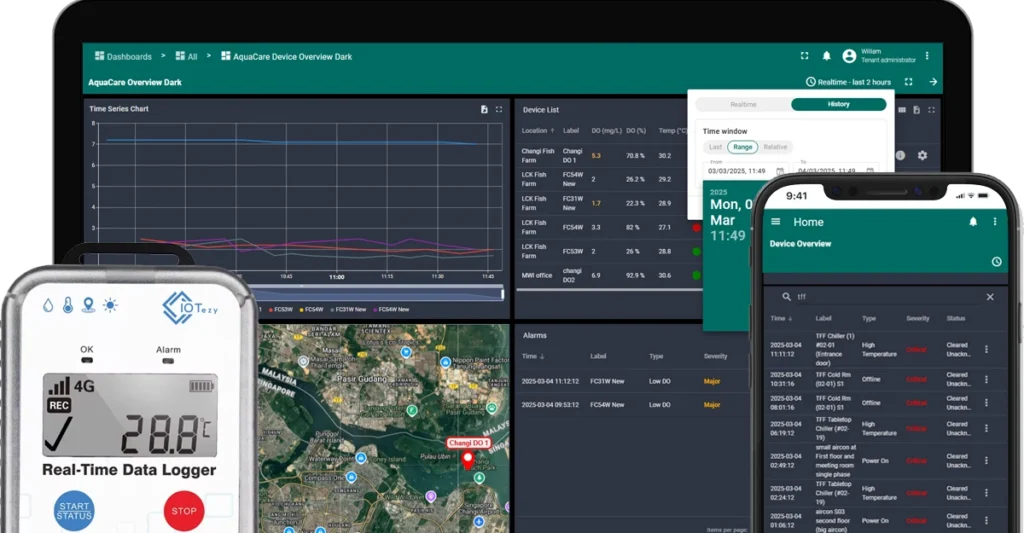Screen dimensions: 1024x533
Task: Click the red STOP button on the data logger
Action: pyautogui.click(x=184, y=511)
